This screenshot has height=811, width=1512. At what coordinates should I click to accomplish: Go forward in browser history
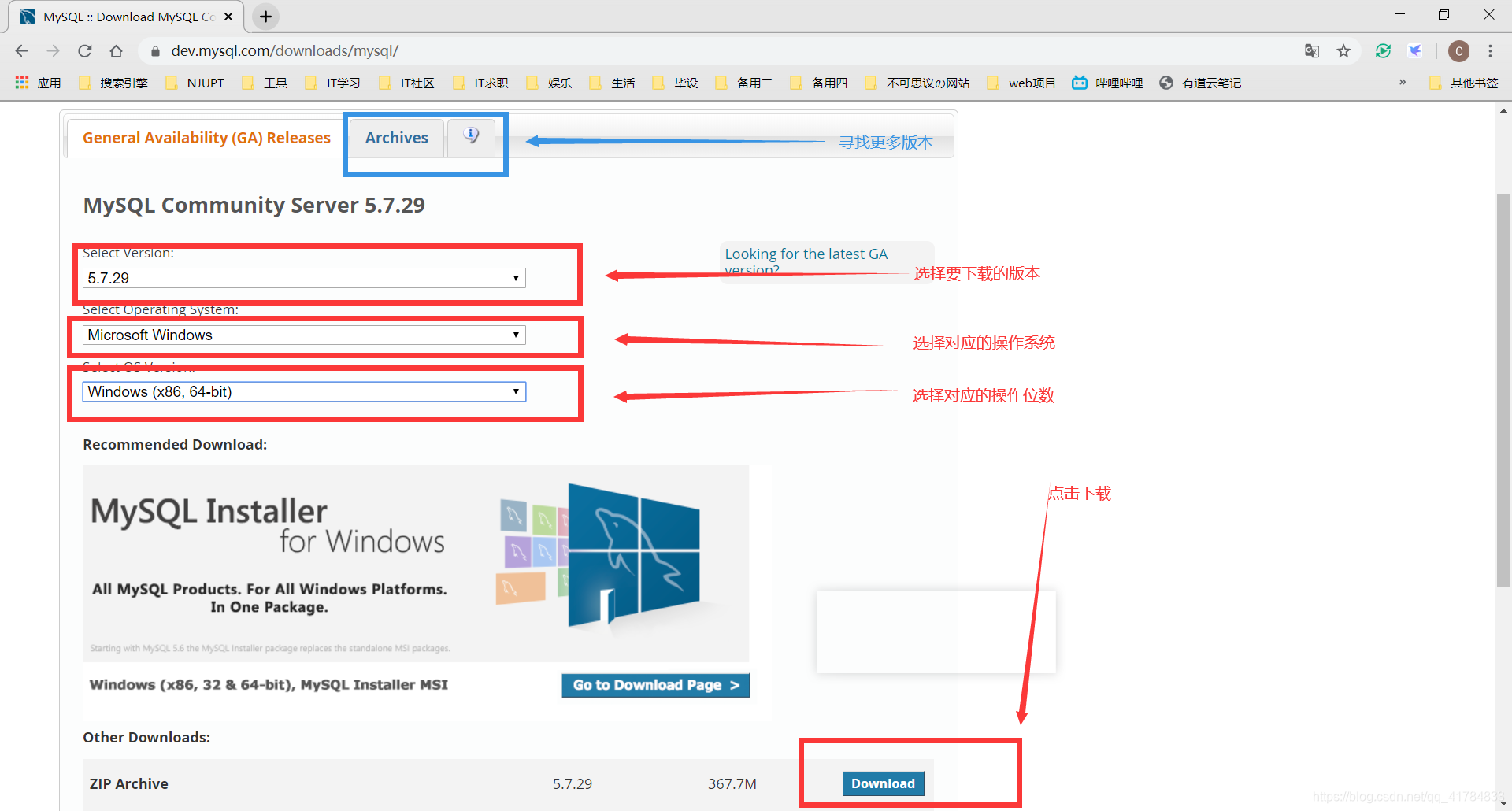53,51
